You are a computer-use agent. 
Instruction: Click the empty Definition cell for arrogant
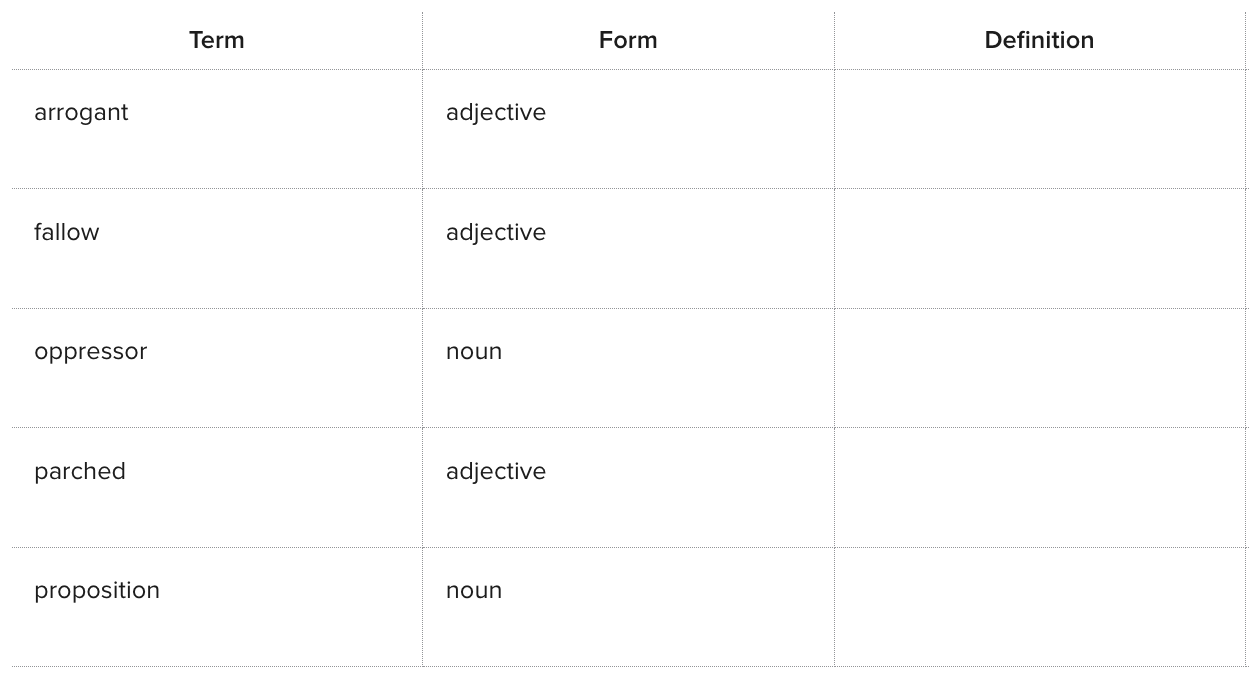pos(1040,129)
